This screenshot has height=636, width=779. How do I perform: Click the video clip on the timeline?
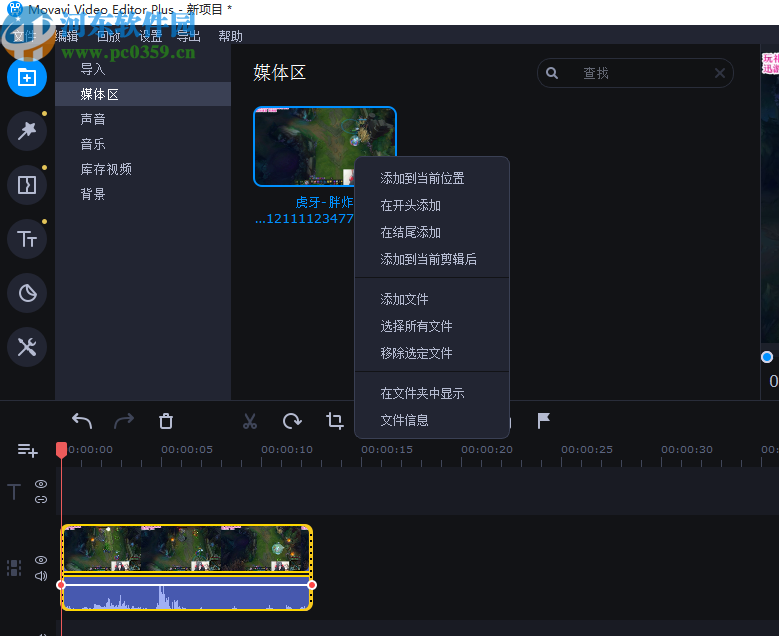[187, 549]
